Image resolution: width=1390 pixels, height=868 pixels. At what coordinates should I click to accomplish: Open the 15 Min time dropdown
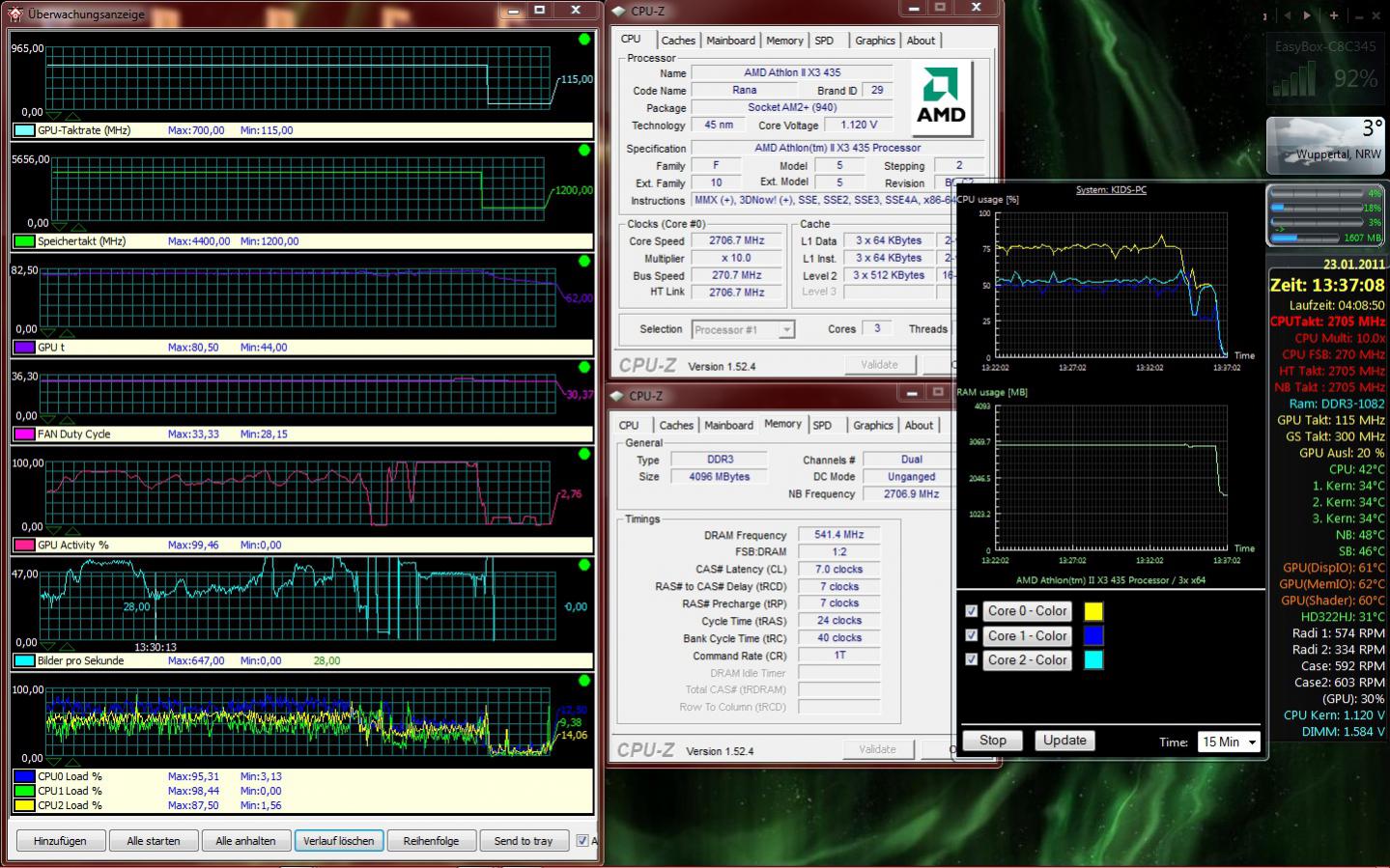tap(1229, 742)
